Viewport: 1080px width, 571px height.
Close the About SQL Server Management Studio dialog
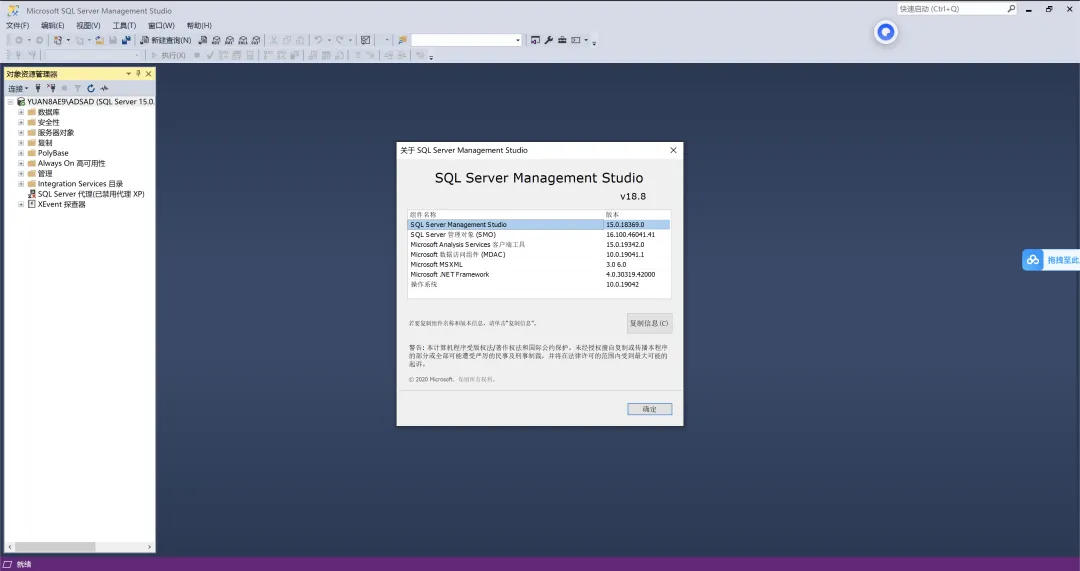click(674, 150)
